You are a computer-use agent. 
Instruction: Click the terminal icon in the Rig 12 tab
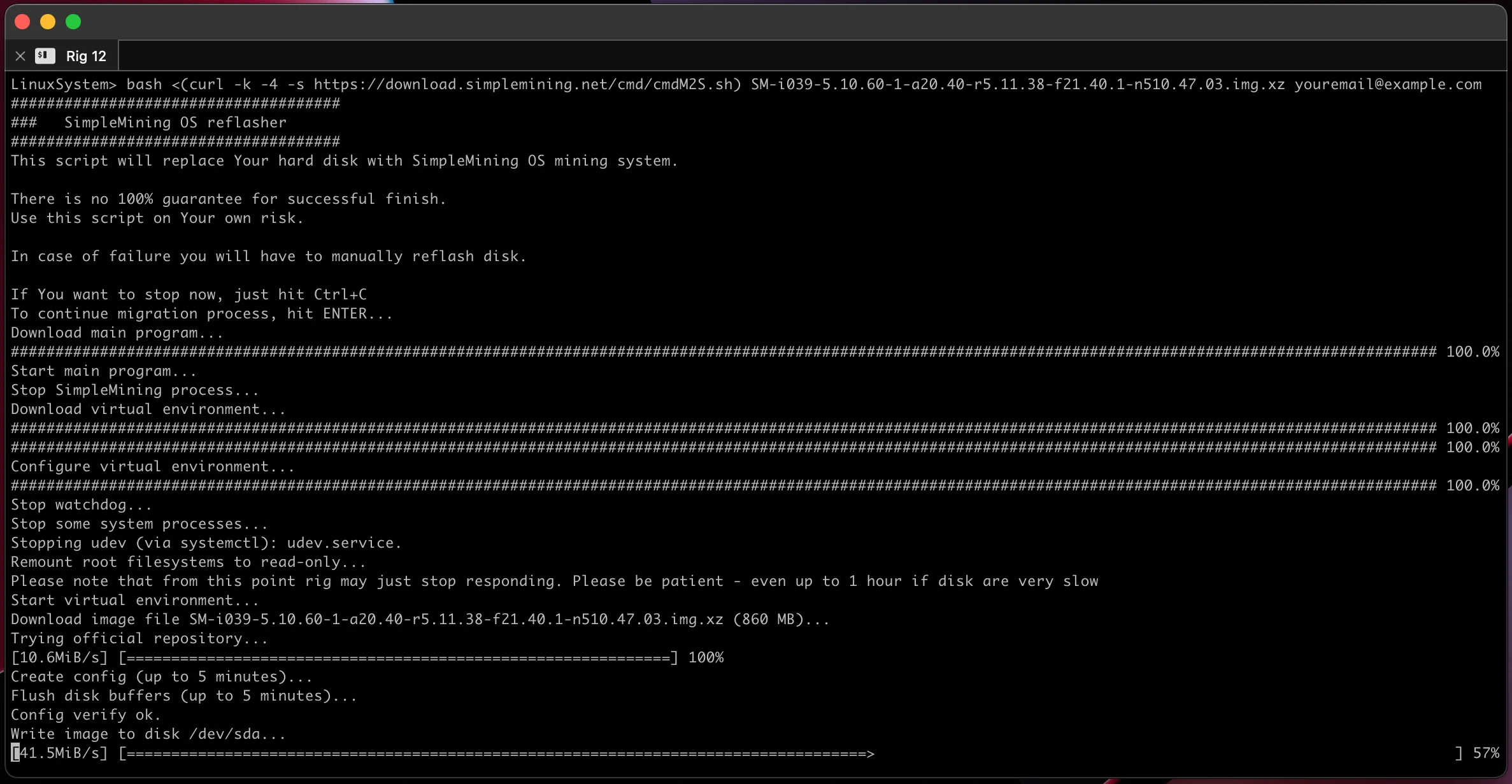click(x=45, y=56)
